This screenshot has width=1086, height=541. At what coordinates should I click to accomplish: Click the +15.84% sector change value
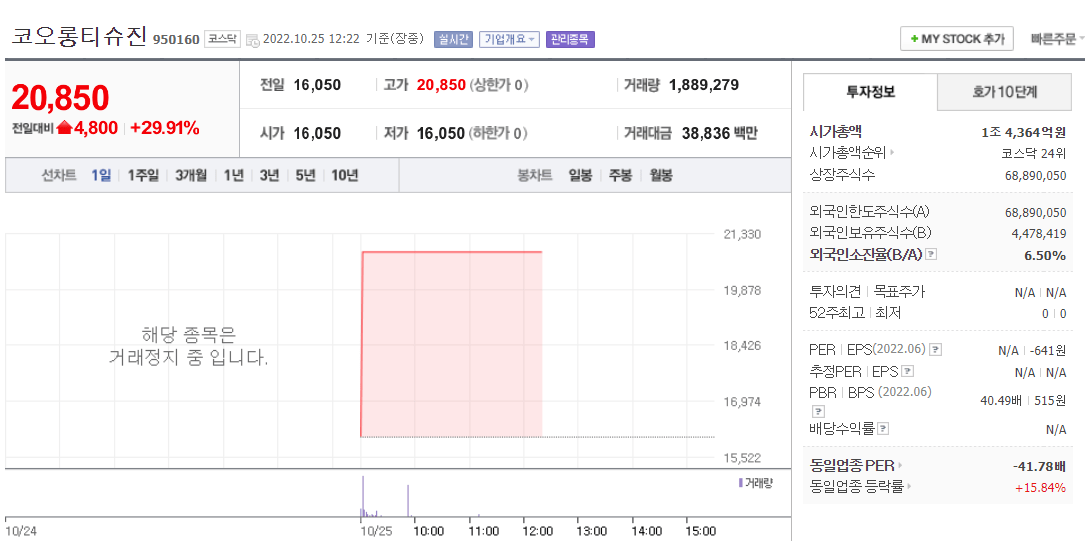click(x=1041, y=488)
